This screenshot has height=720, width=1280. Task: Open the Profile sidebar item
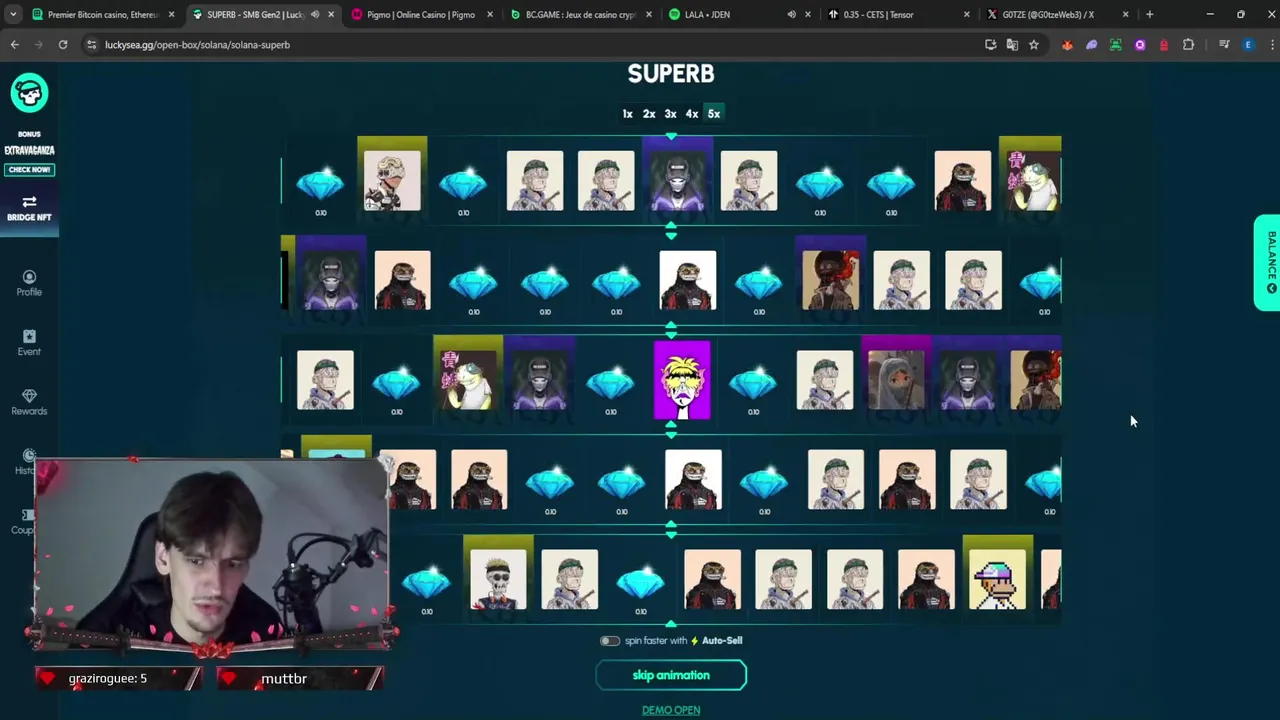(x=29, y=283)
